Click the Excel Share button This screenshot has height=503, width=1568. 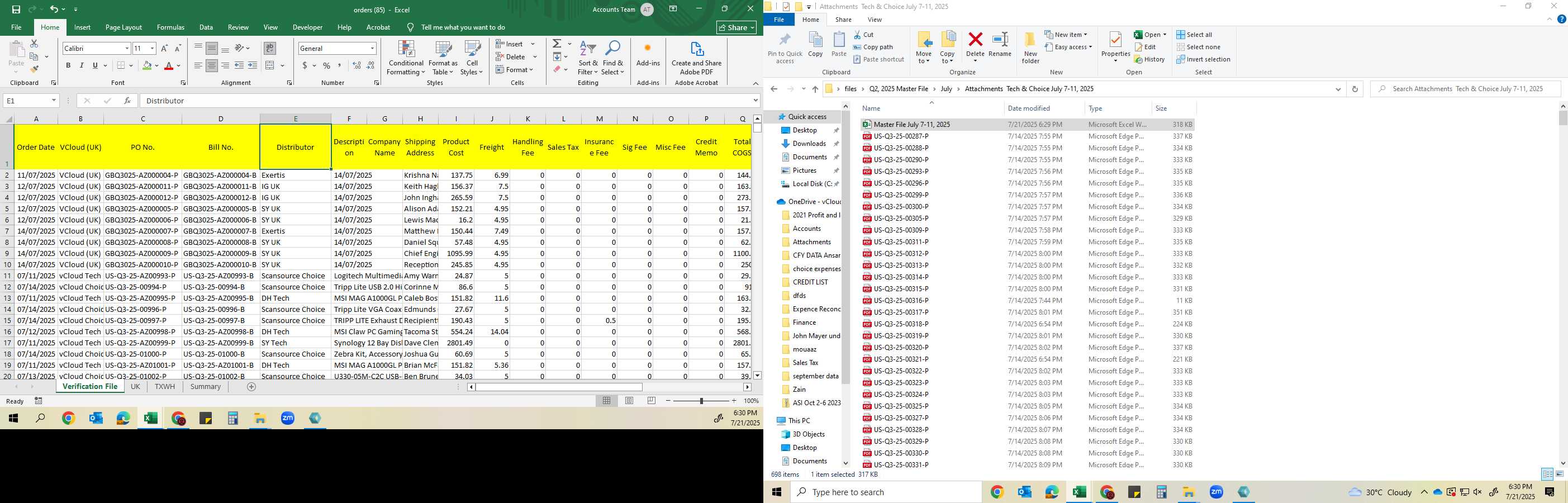tap(737, 27)
